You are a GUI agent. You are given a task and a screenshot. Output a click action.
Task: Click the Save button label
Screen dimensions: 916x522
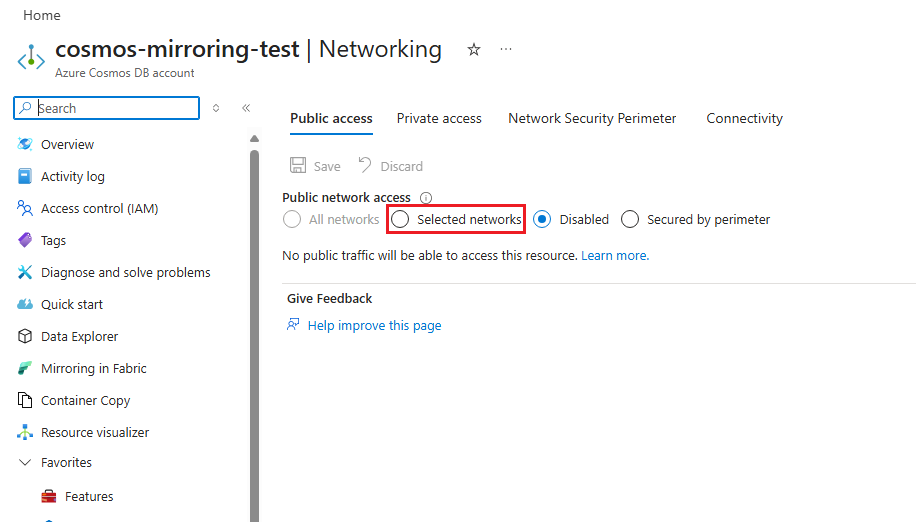[327, 166]
